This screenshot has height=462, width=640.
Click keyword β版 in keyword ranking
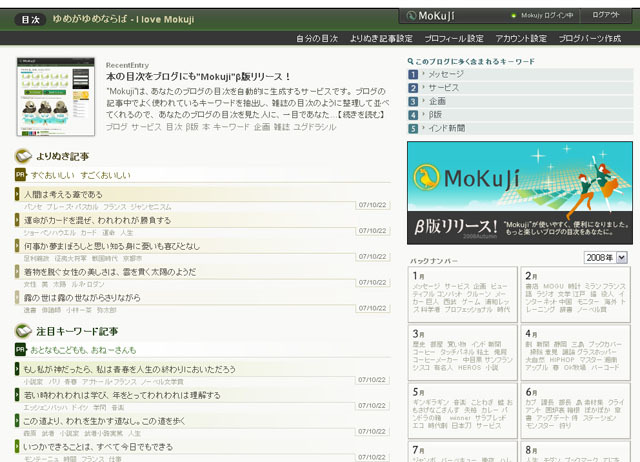[x=435, y=115]
